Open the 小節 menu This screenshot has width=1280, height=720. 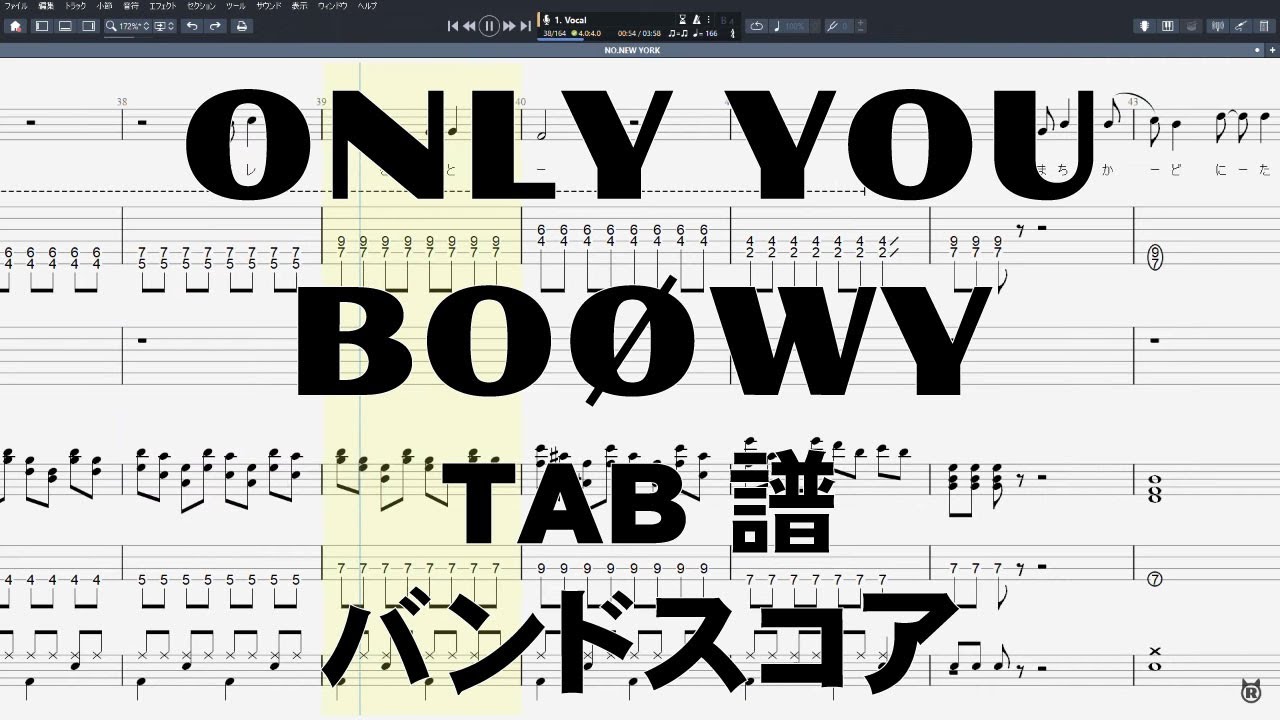coord(104,6)
